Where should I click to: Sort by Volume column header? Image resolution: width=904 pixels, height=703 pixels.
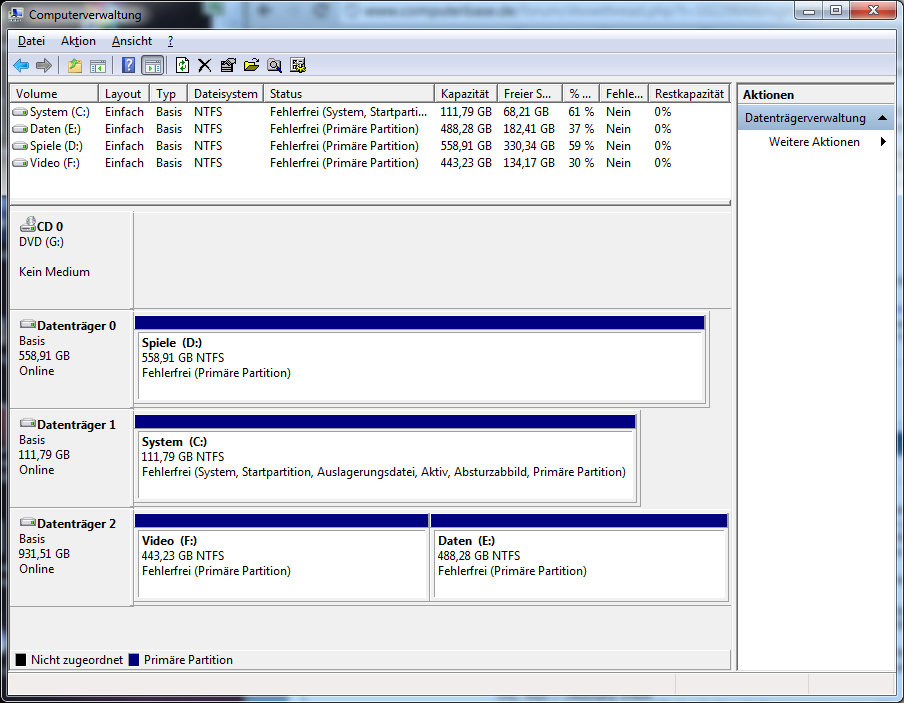[54, 93]
